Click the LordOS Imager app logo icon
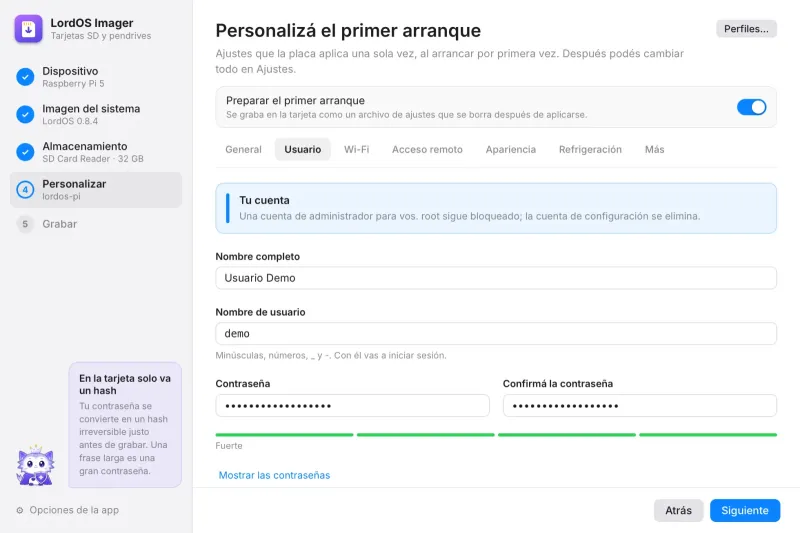800x533 pixels. tap(29, 29)
